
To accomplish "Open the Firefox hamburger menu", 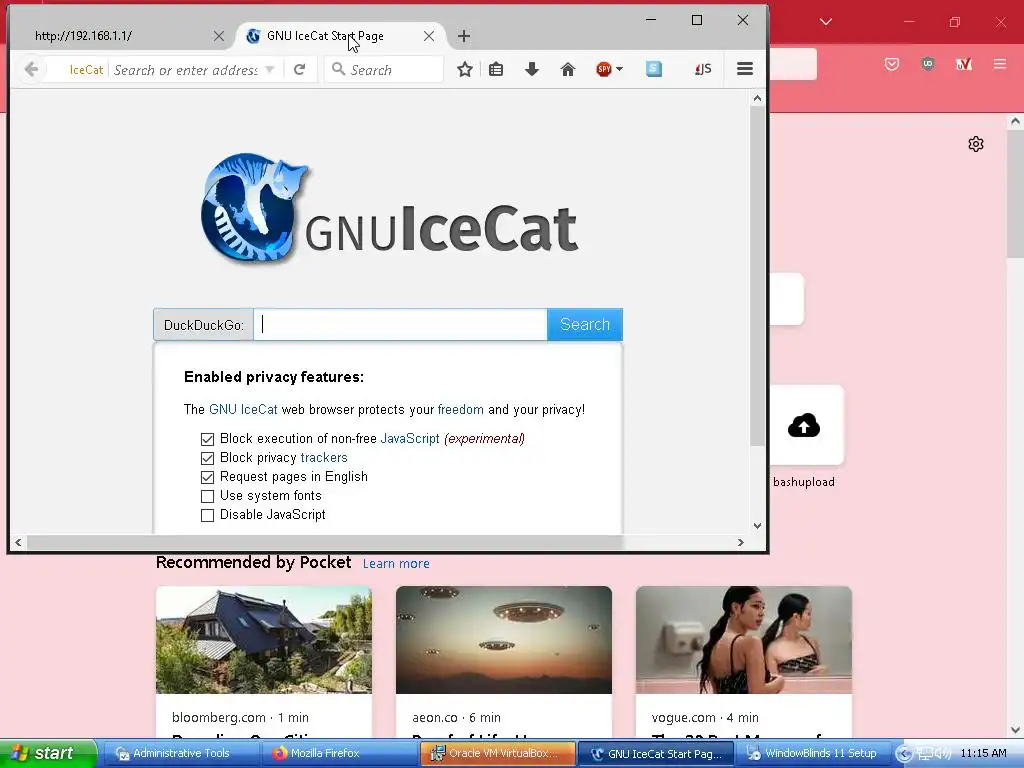I will [1000, 64].
